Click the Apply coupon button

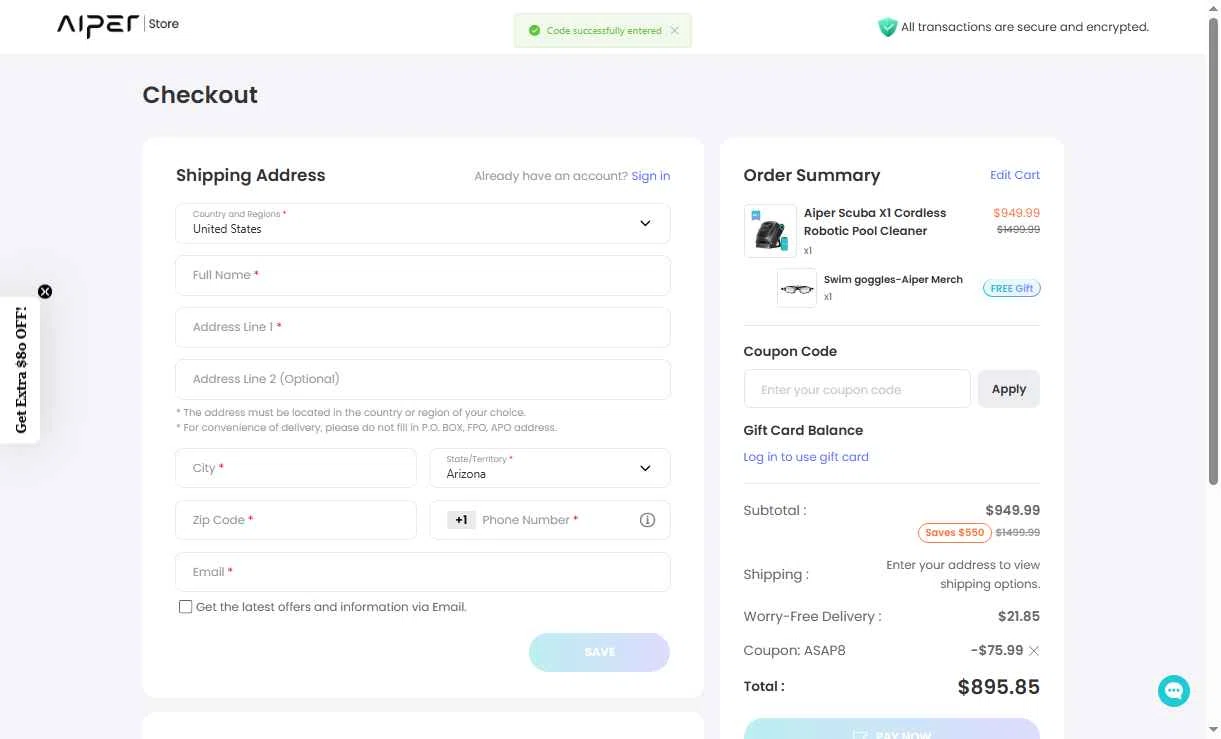1009,389
